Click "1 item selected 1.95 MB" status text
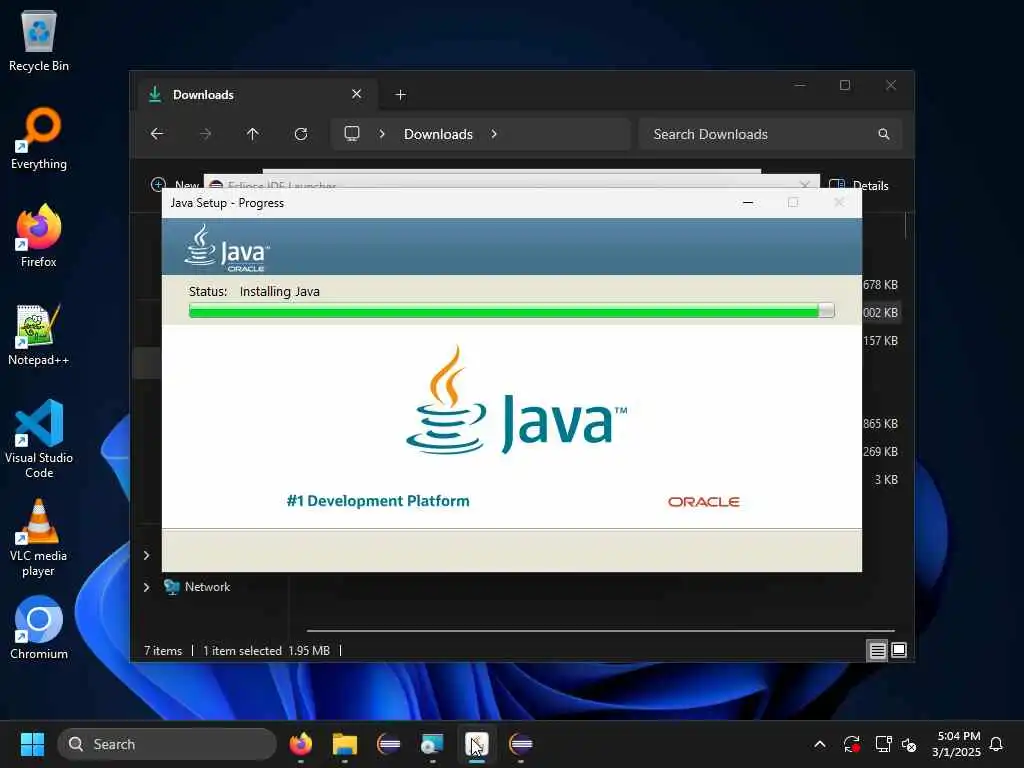The width and height of the screenshot is (1024, 768). click(x=266, y=651)
